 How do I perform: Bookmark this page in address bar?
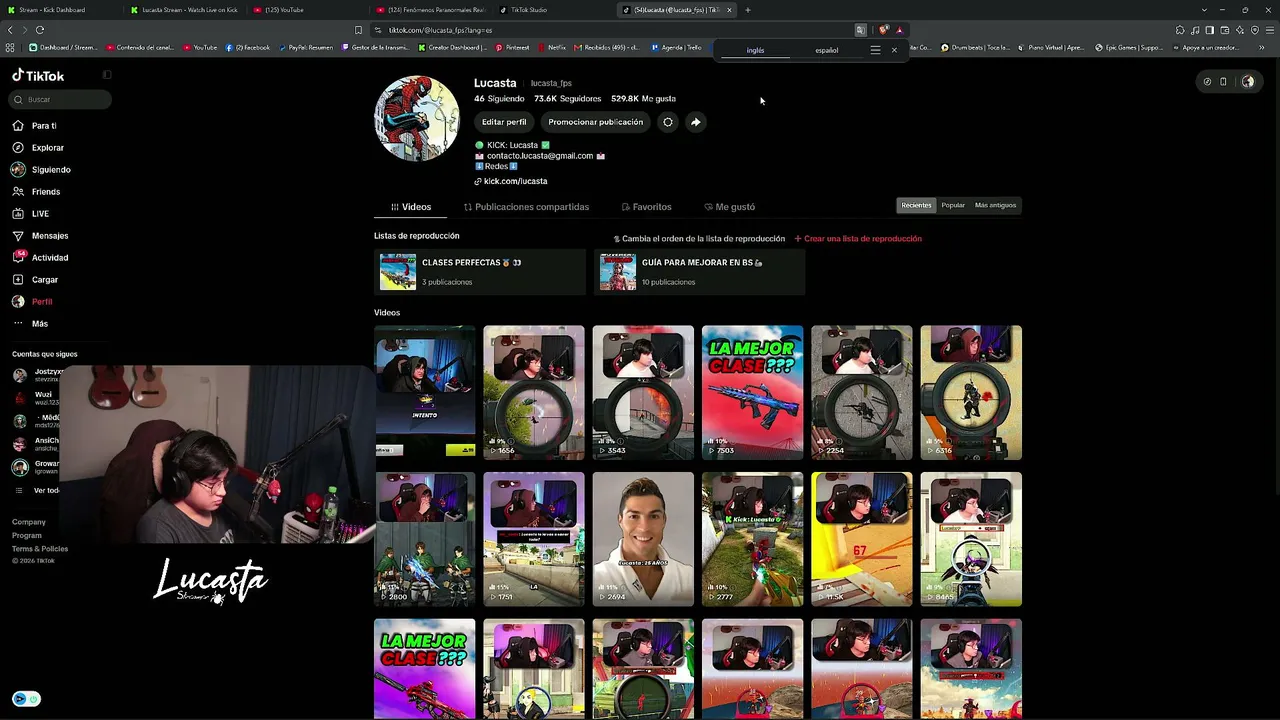[358, 30]
